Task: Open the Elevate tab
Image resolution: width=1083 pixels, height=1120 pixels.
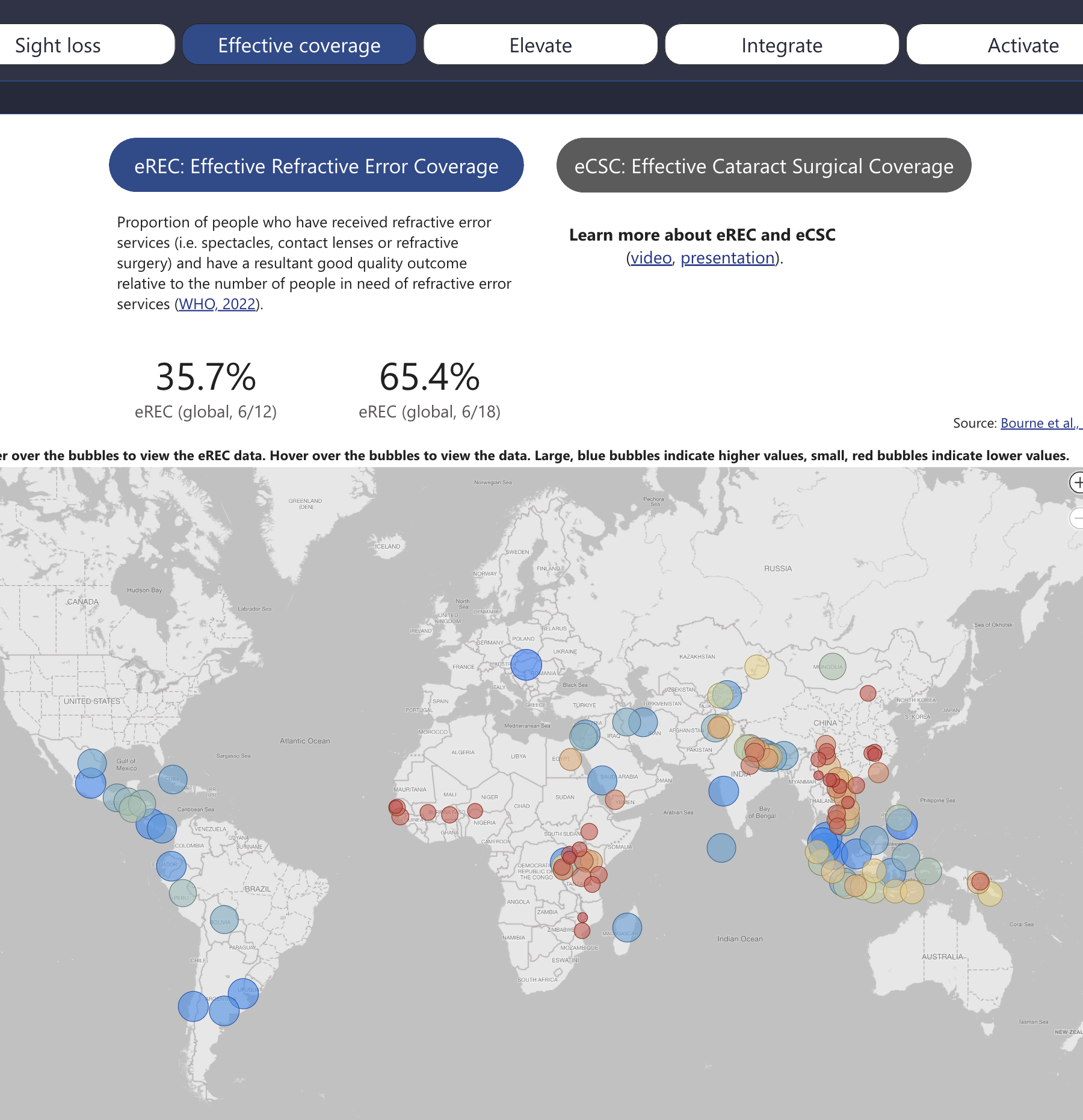Action: coord(540,45)
